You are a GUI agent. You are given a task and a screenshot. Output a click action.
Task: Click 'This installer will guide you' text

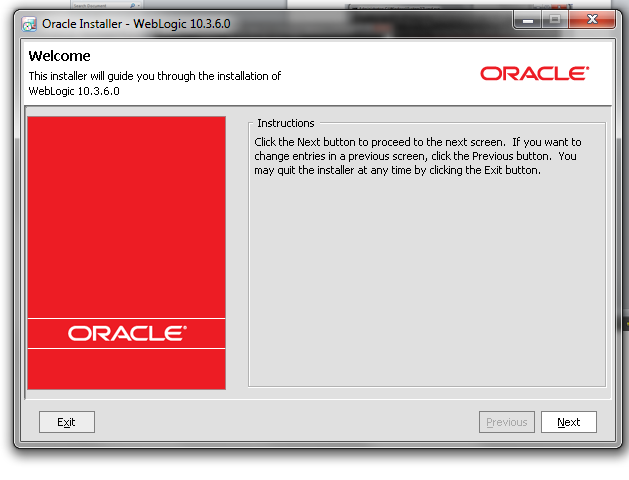pos(154,76)
